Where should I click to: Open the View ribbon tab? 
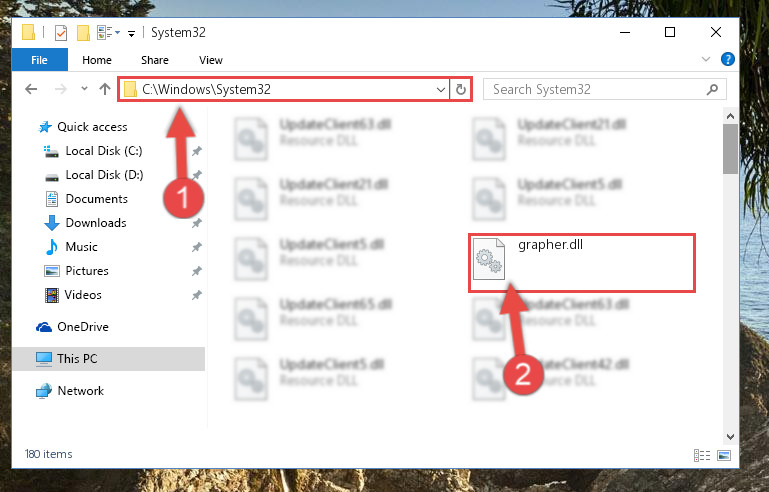pos(210,60)
